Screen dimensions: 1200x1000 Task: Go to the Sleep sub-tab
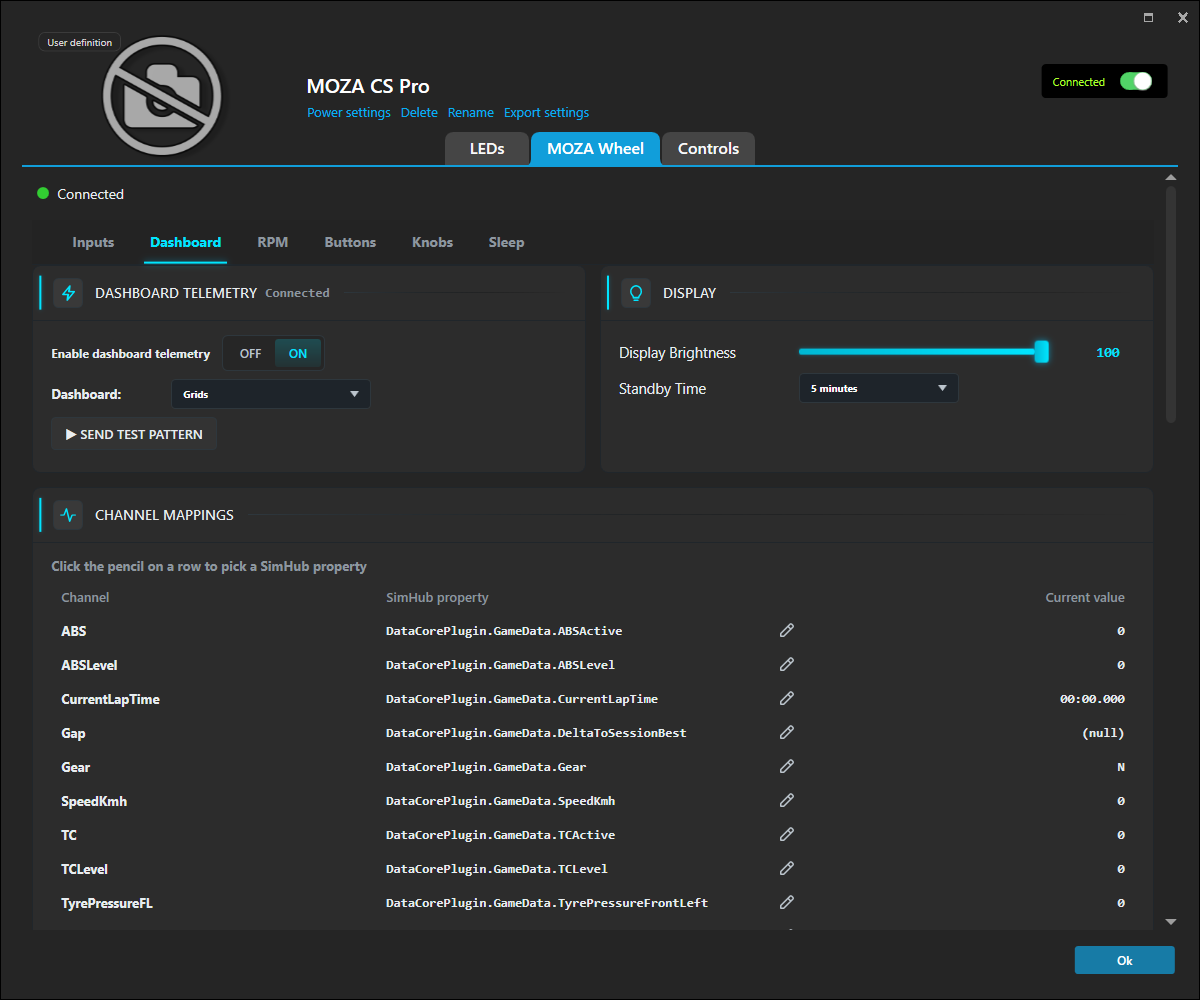point(506,242)
